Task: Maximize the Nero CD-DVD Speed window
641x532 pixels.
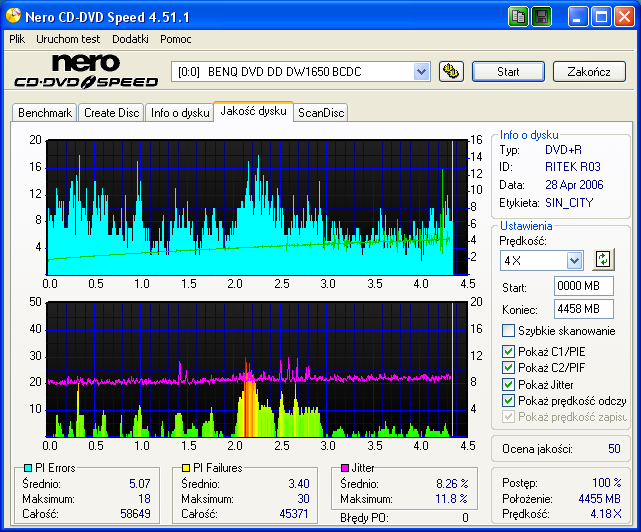Action: (x=601, y=17)
